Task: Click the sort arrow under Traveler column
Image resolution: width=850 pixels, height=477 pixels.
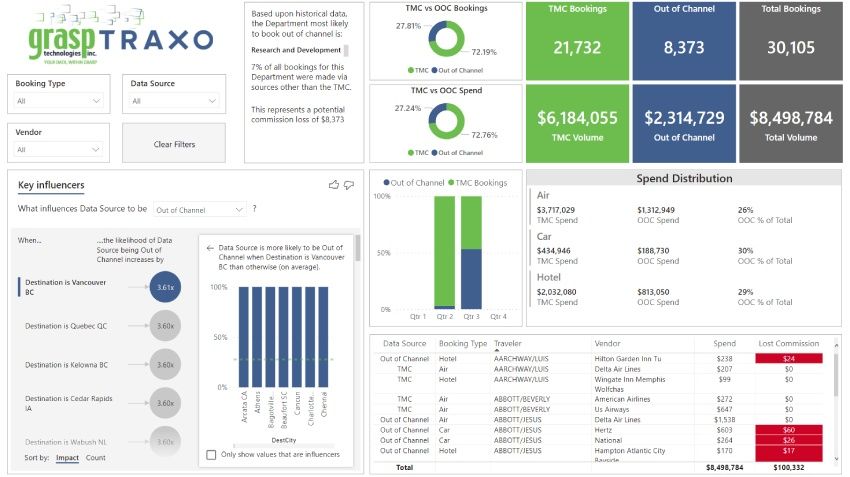Action: tap(497, 350)
